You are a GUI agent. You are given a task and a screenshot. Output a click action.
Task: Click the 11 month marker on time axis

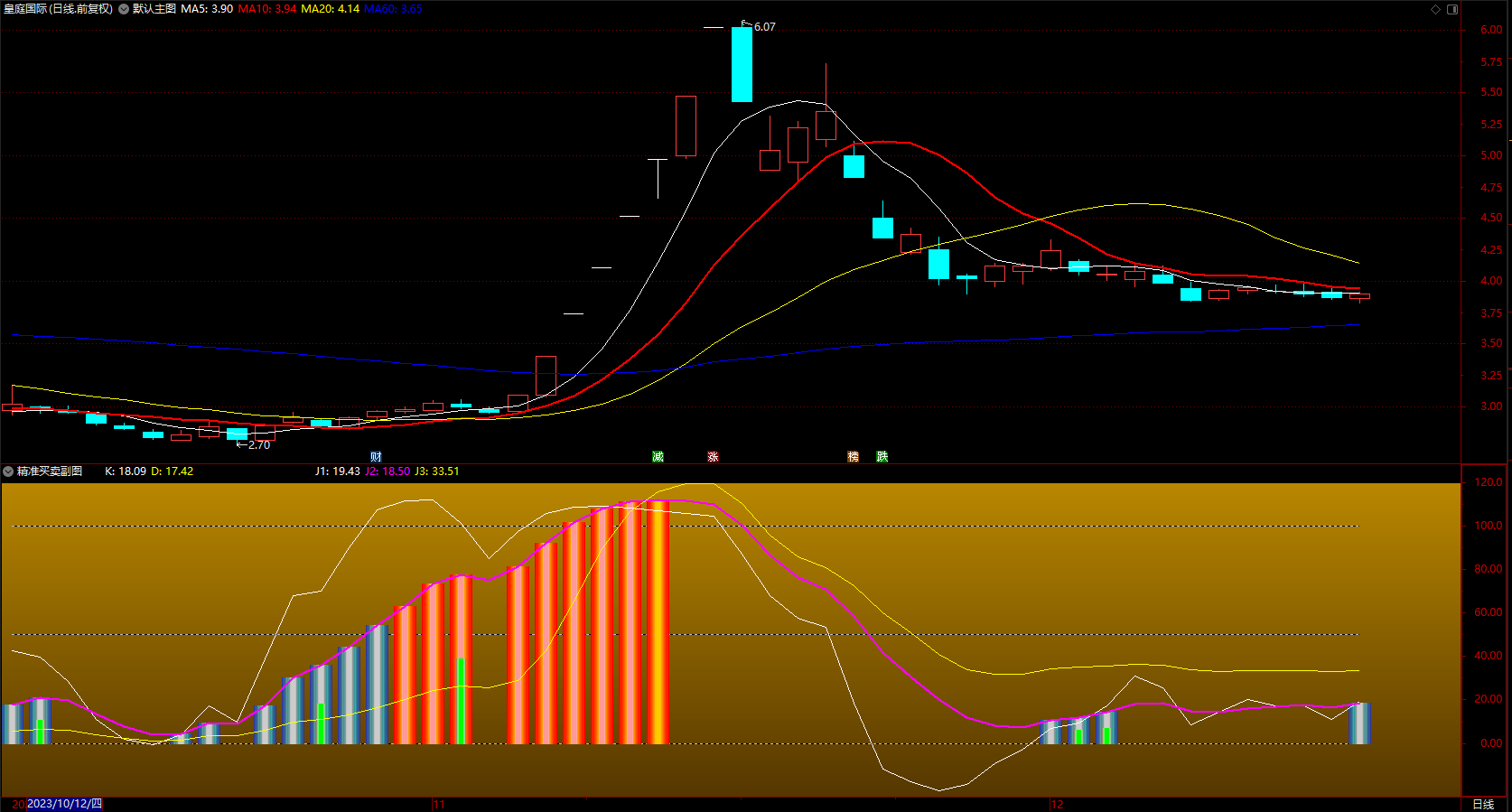439,804
